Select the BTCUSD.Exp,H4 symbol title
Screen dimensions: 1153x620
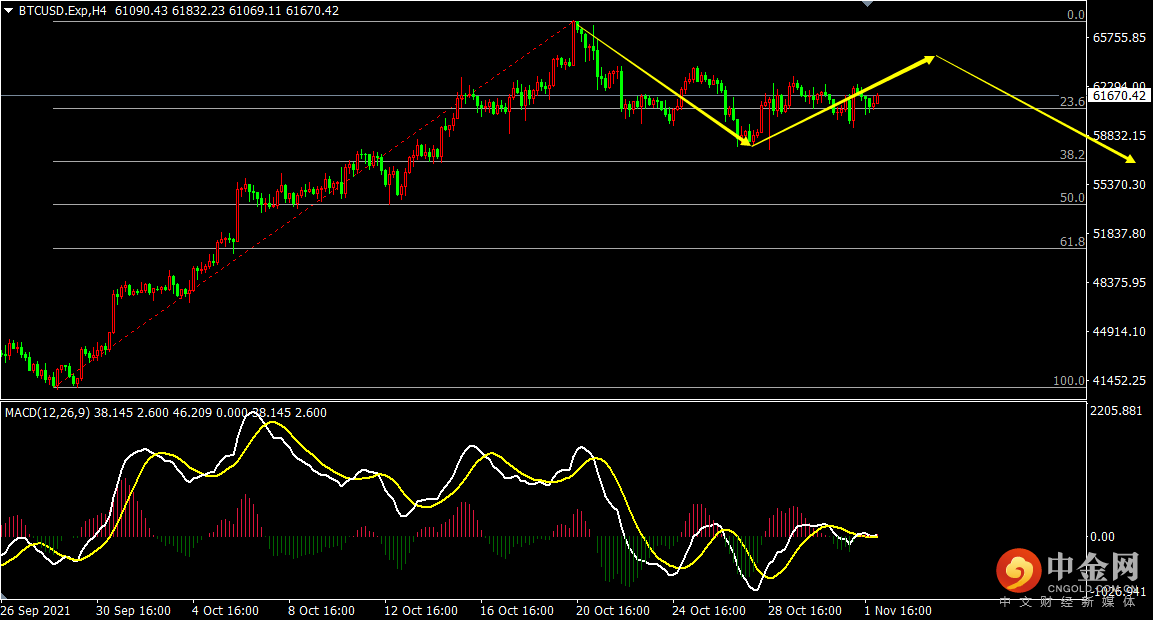point(63,11)
